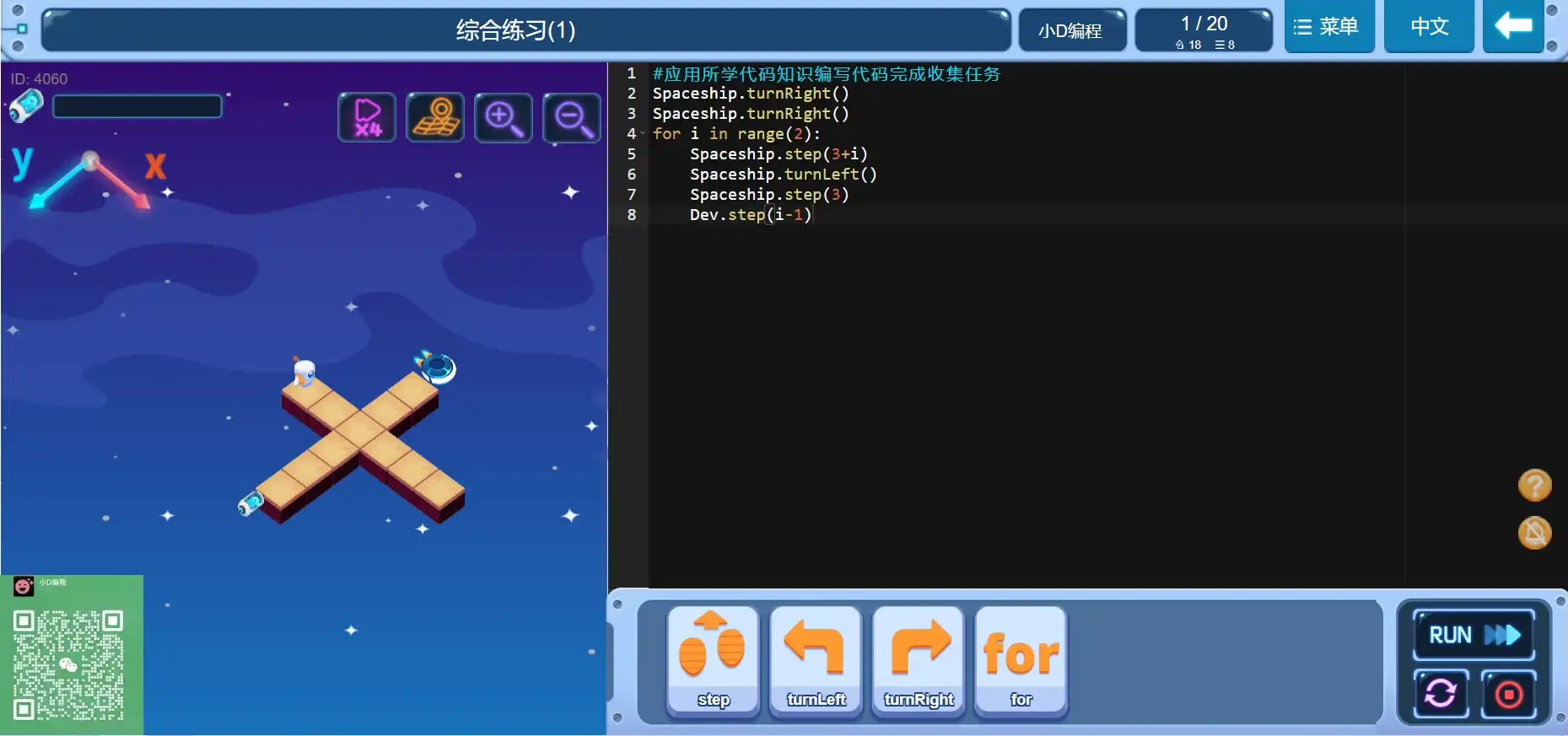Insert the turnRight code block
The width and height of the screenshot is (1568, 736).
click(919, 662)
